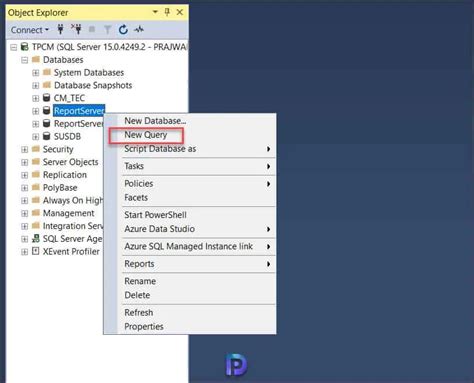Open the Connect dropdown

(30, 30)
